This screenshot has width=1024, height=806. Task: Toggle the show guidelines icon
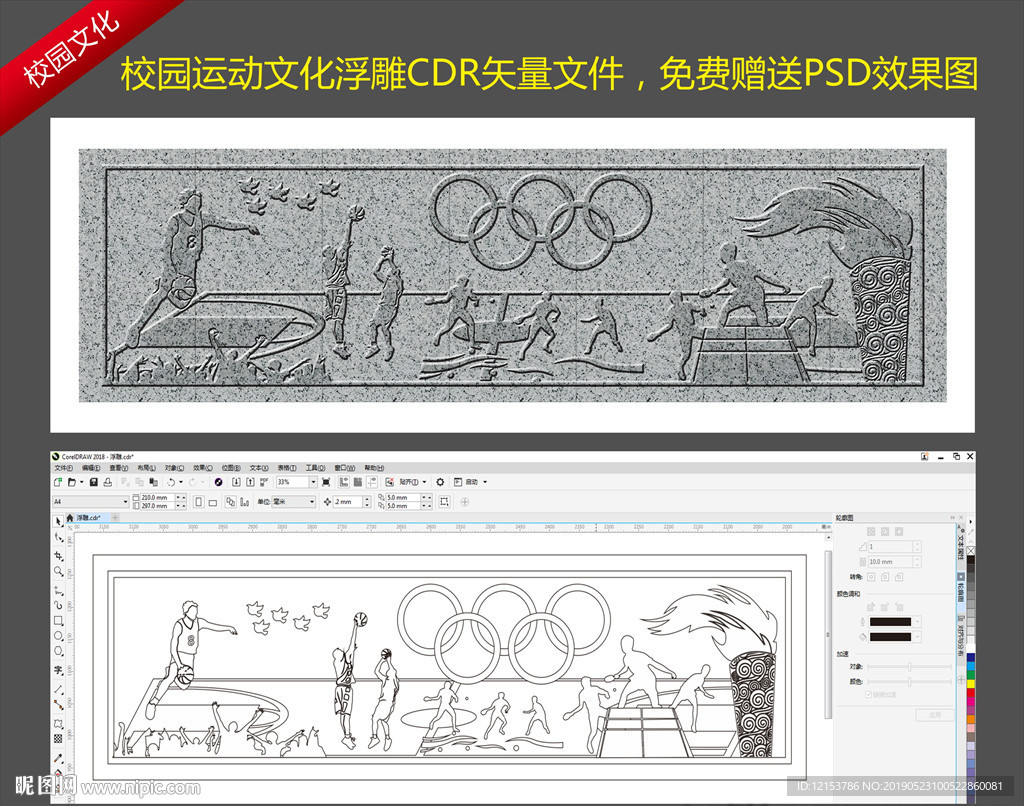click(372, 482)
